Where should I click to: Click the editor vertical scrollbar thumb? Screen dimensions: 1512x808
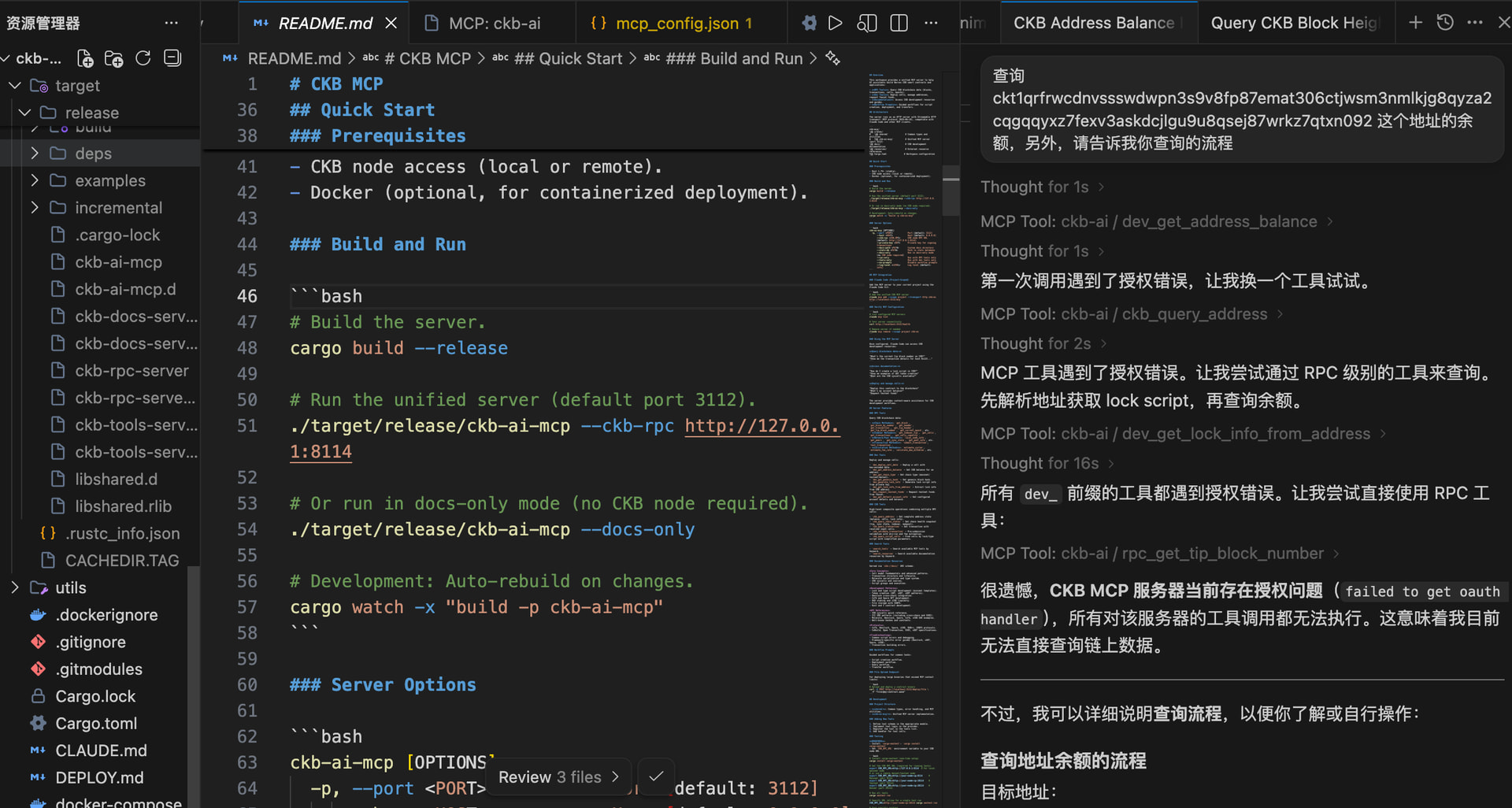pyautogui.click(x=951, y=190)
